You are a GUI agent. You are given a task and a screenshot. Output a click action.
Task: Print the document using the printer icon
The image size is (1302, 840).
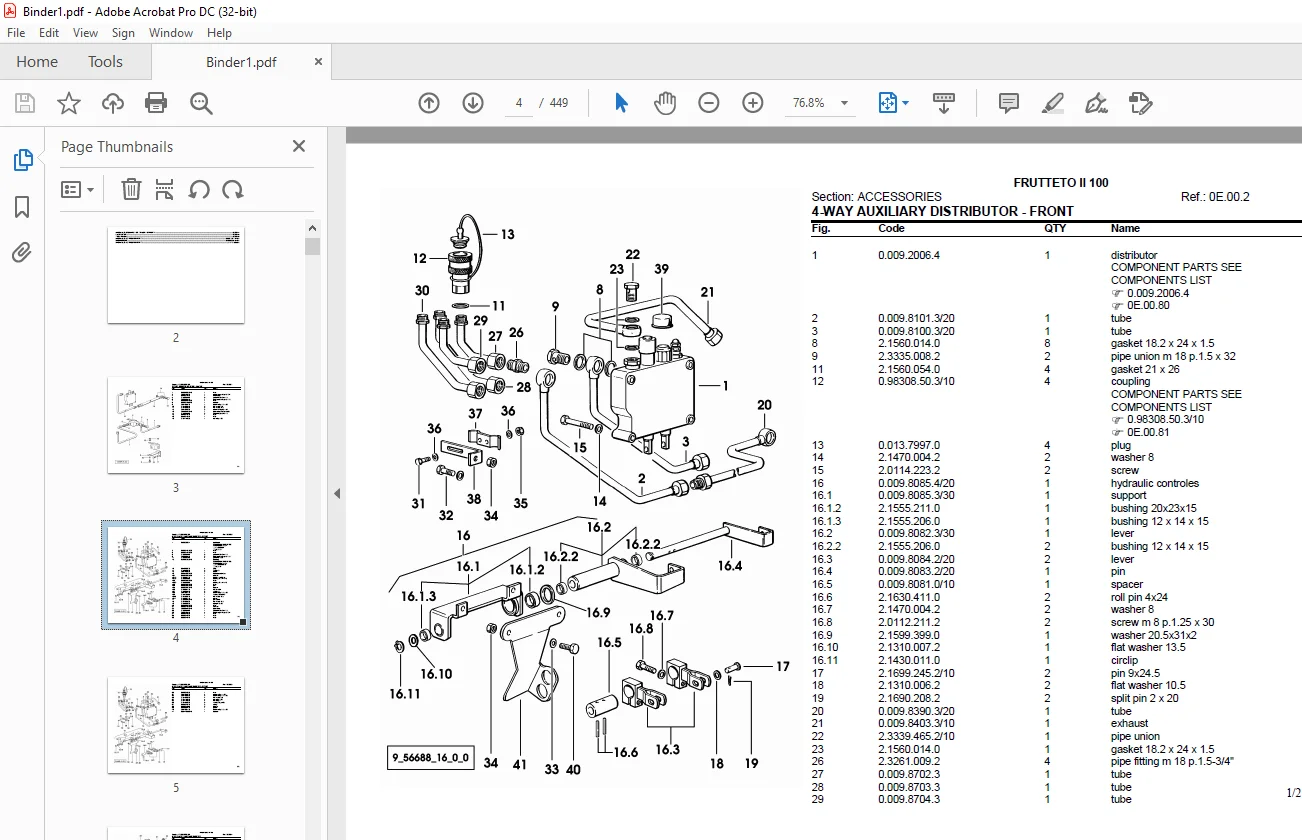(156, 103)
